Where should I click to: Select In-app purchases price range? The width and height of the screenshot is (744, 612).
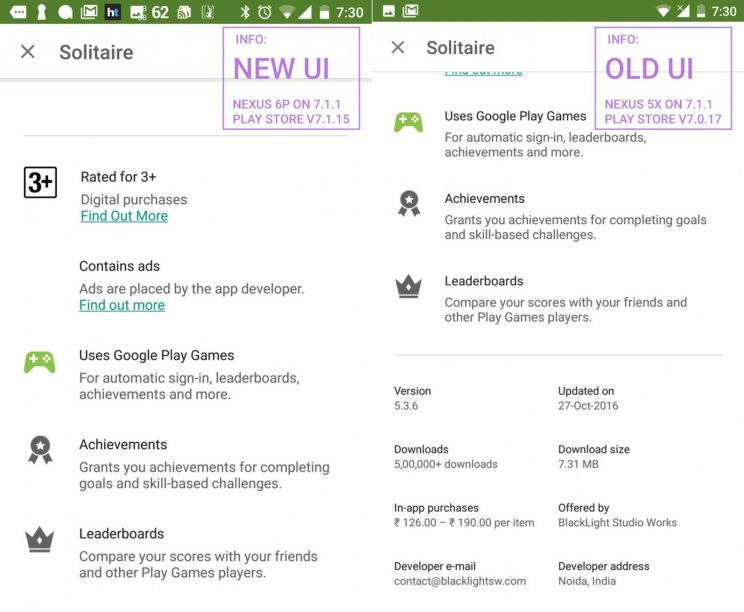click(x=464, y=523)
